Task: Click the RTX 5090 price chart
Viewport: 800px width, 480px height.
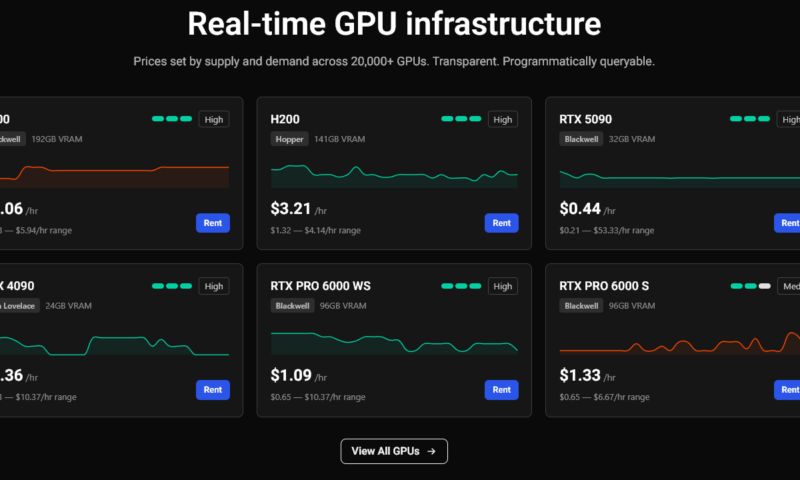Action: tap(680, 179)
